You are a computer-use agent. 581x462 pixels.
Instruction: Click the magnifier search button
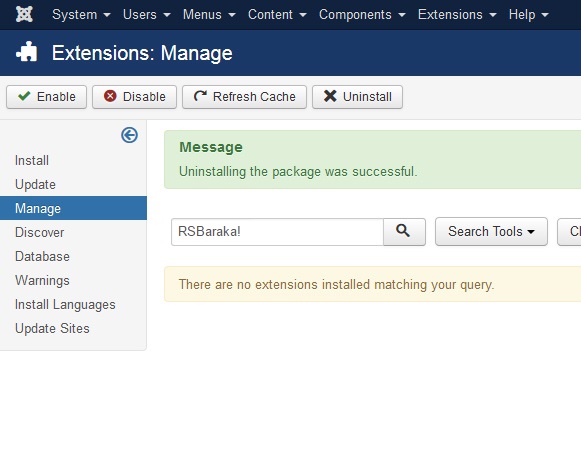[x=404, y=232]
